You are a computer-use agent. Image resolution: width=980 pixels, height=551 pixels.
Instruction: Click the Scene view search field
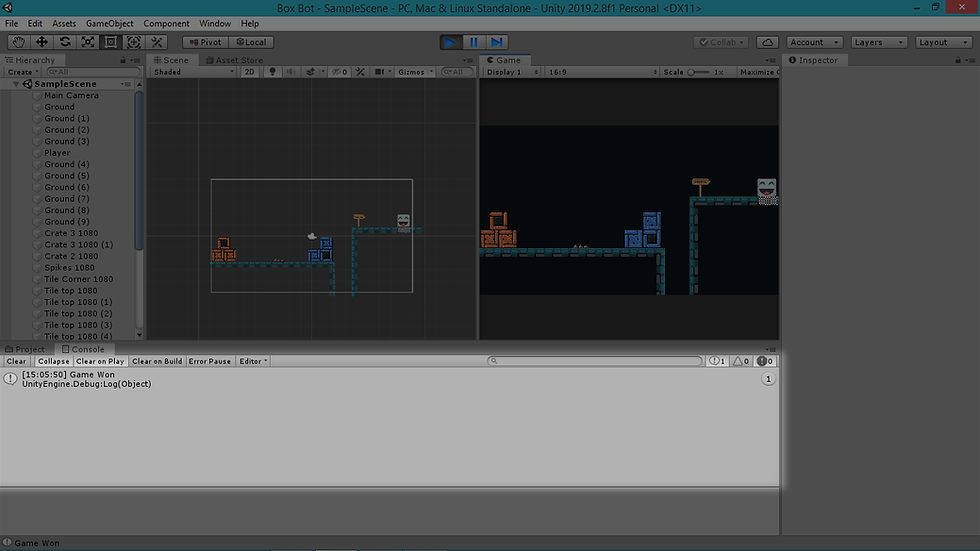456,72
